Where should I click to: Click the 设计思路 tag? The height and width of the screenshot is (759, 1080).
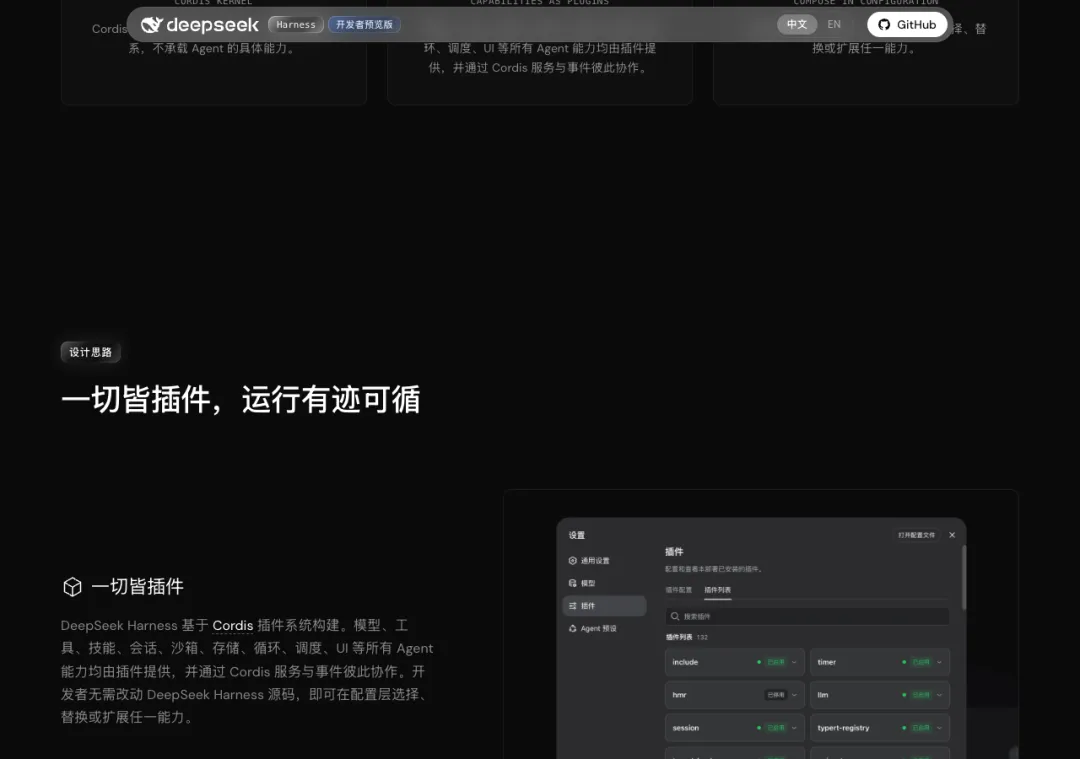click(x=90, y=352)
